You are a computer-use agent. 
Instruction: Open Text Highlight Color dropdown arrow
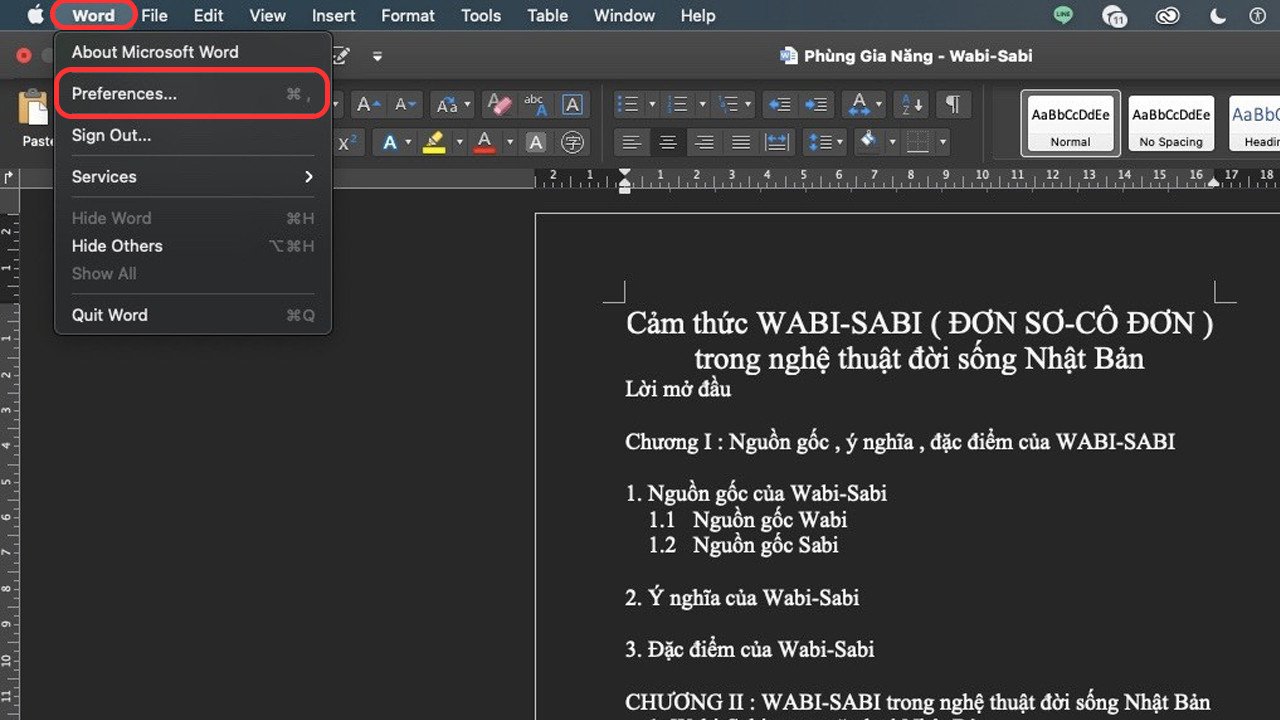tap(459, 143)
